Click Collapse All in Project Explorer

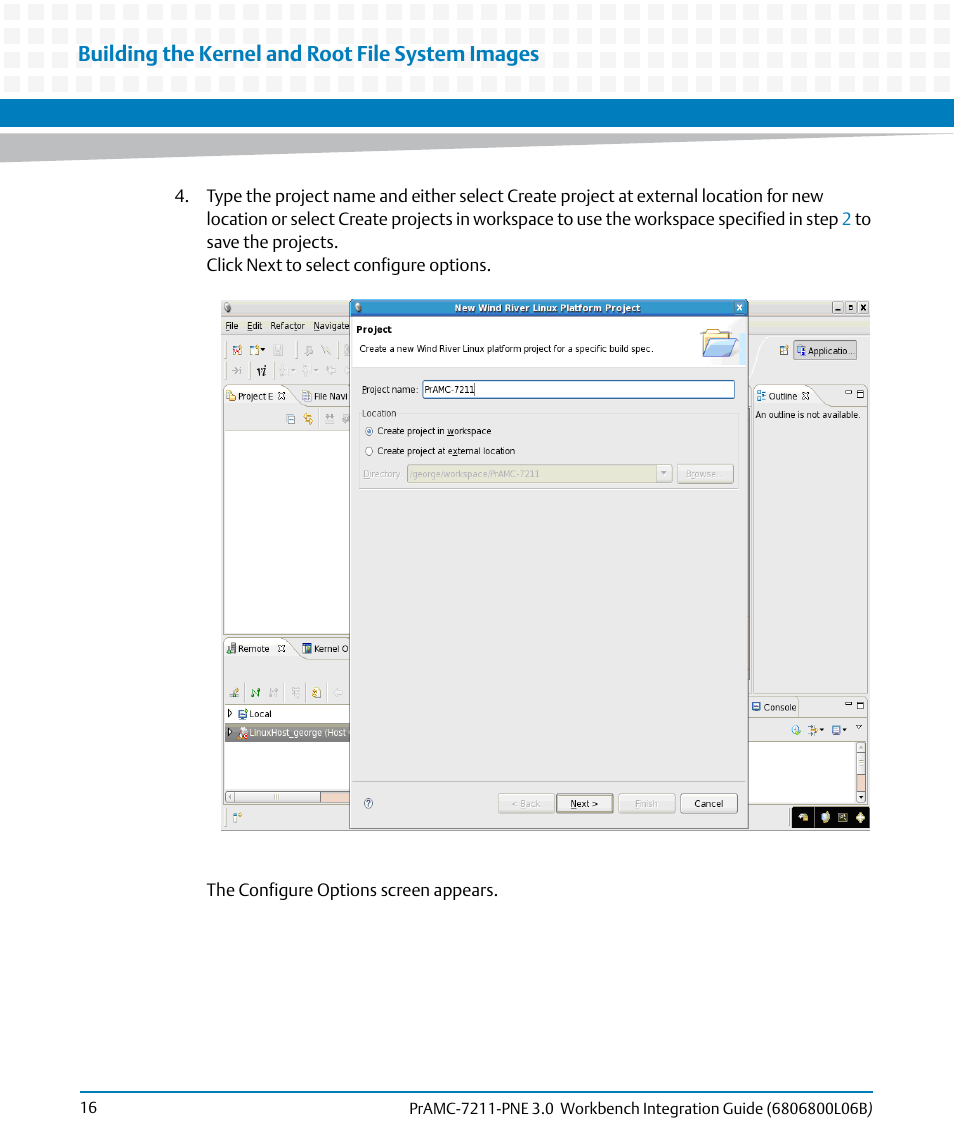pyautogui.click(x=291, y=419)
